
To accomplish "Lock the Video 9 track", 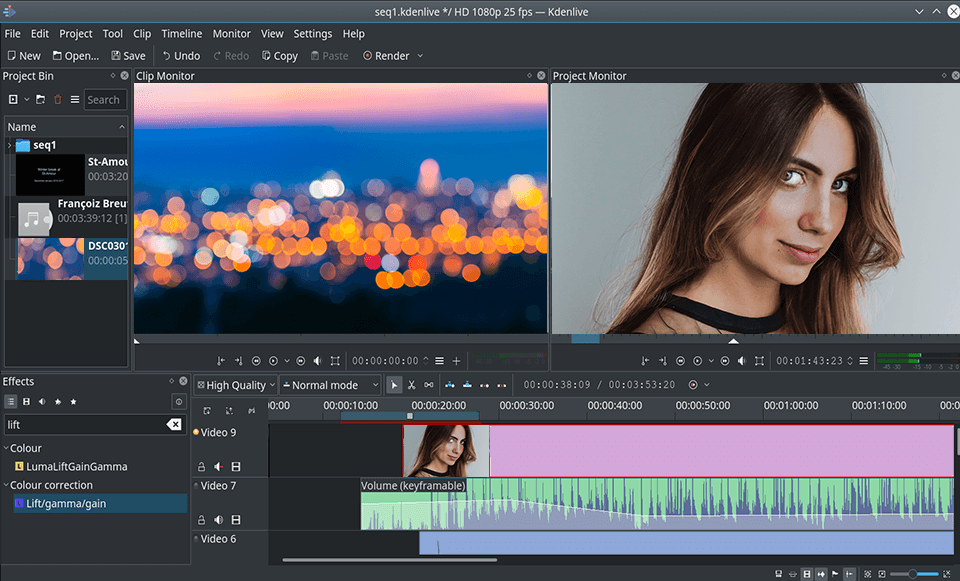I will point(202,466).
